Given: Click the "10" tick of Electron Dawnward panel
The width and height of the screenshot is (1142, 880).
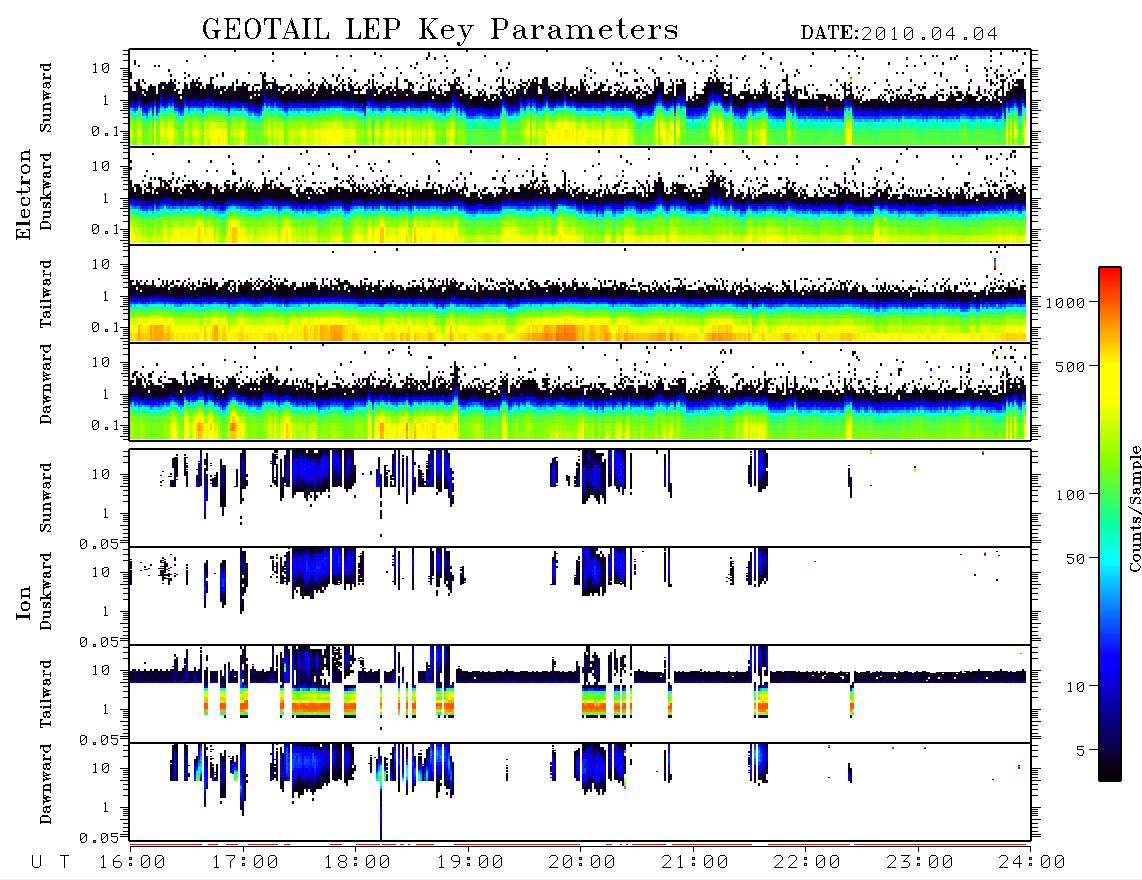Looking at the screenshot, I should tap(101, 362).
